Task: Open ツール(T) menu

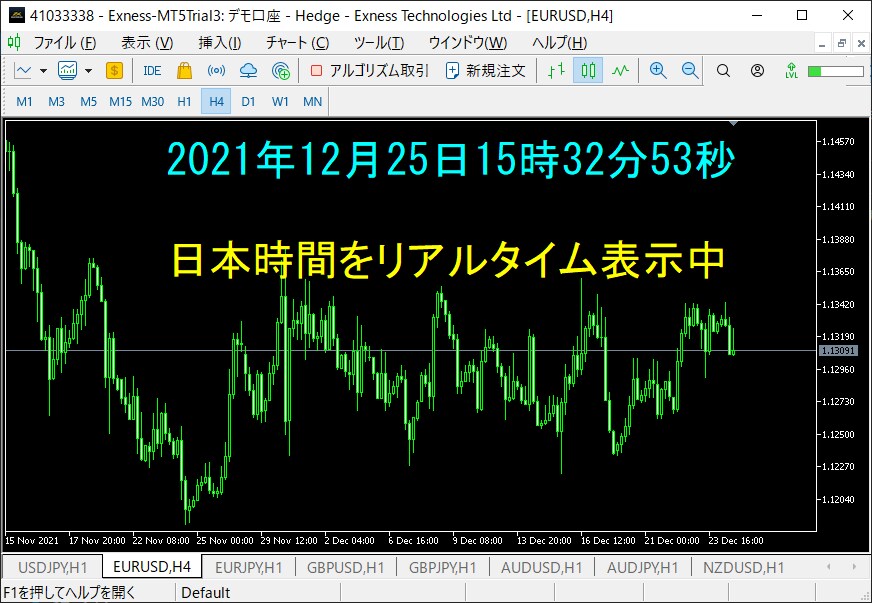Action: (379, 43)
